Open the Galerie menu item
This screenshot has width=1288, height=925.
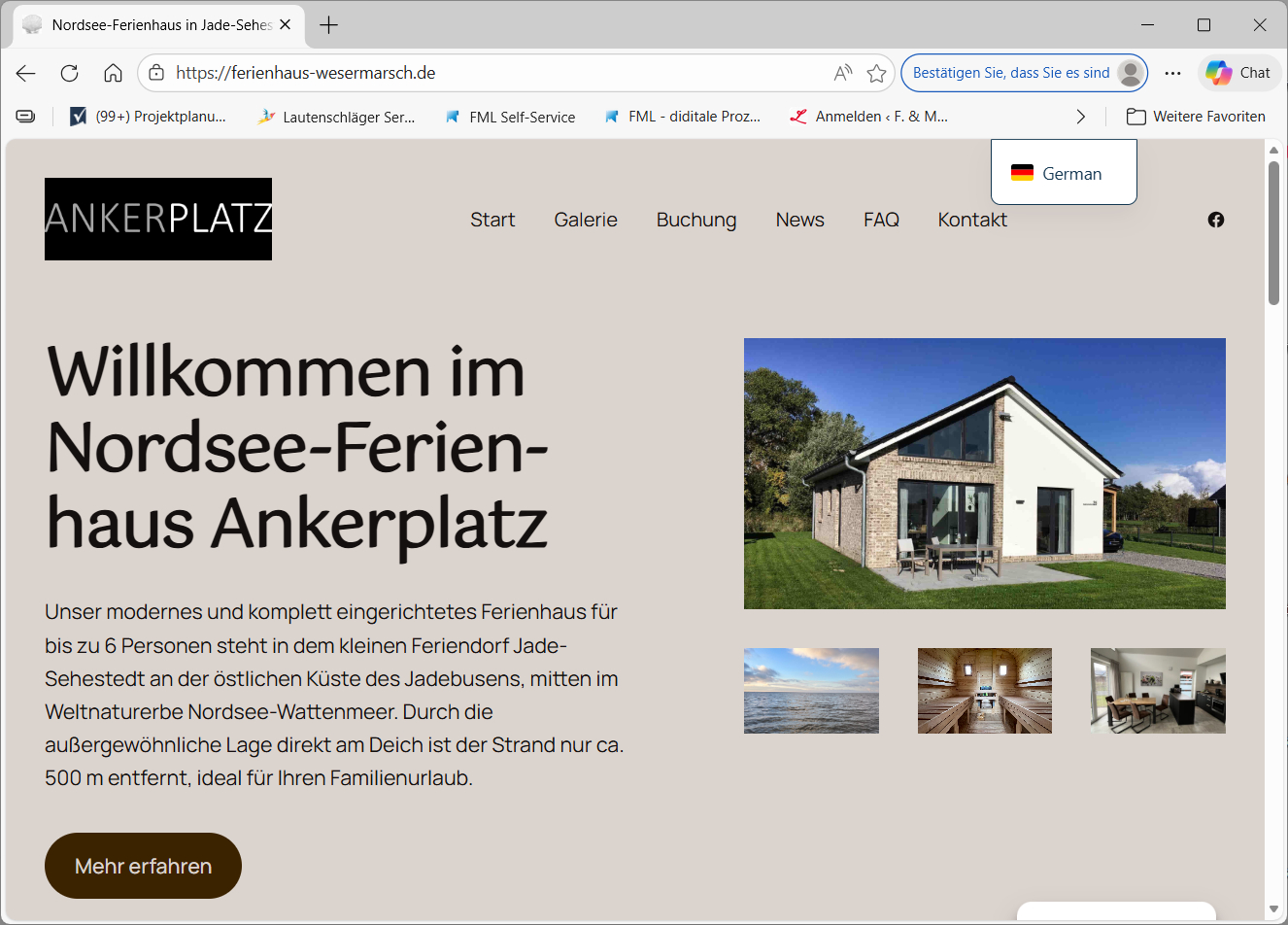pos(585,220)
